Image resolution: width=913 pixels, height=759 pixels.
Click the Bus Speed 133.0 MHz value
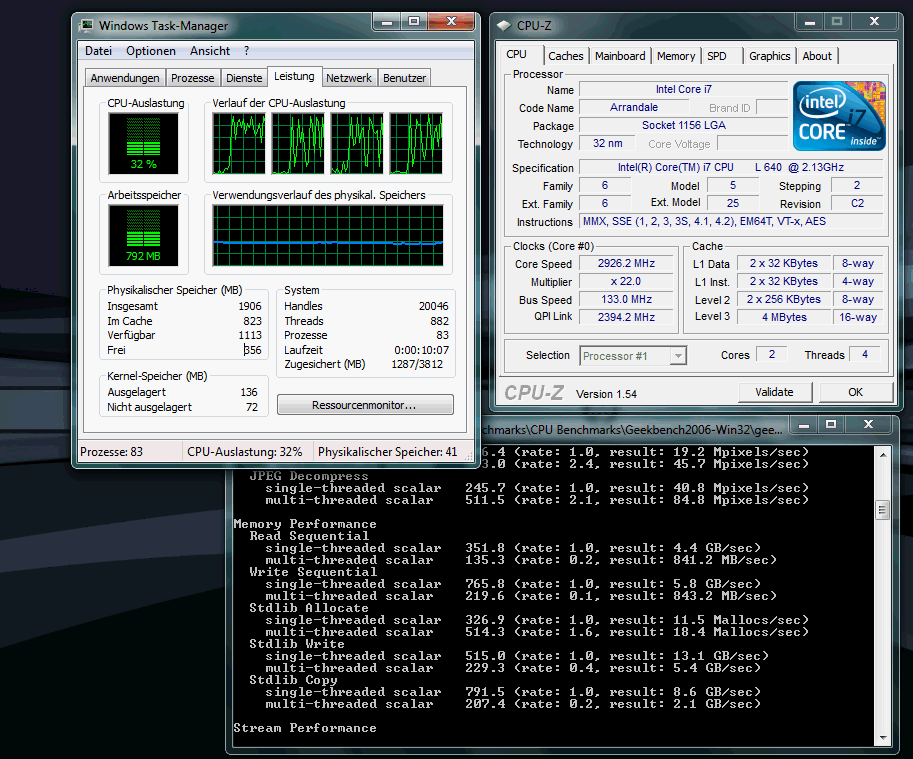626,299
